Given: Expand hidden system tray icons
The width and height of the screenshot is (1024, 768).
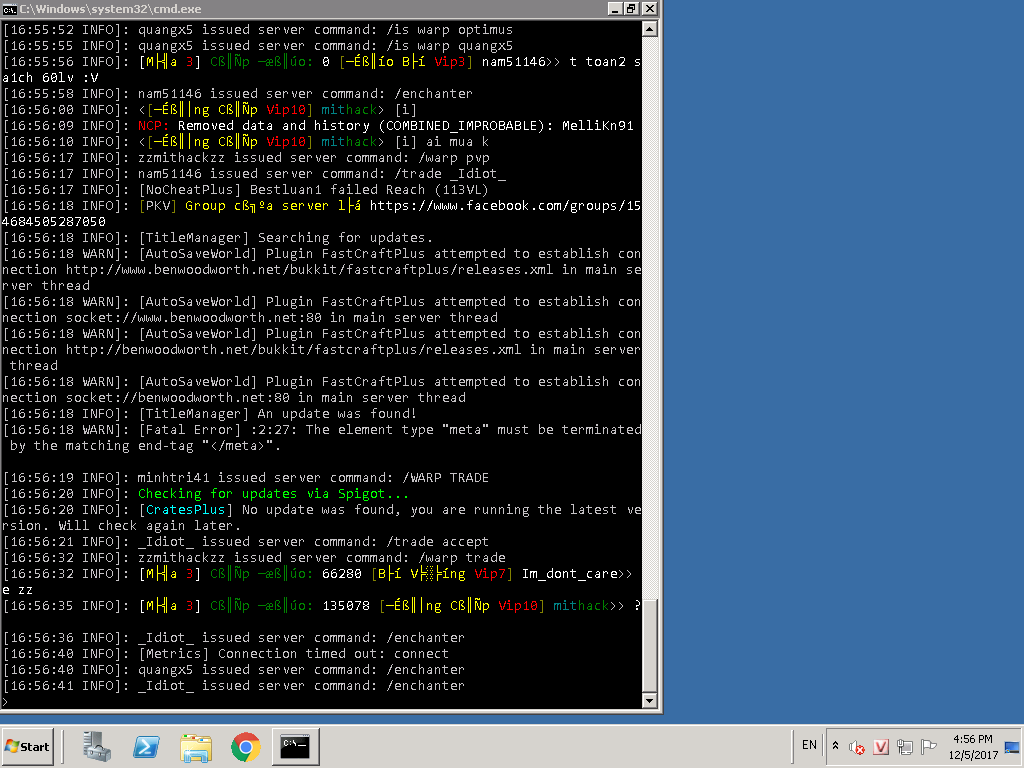Looking at the screenshot, I should click(x=835, y=746).
